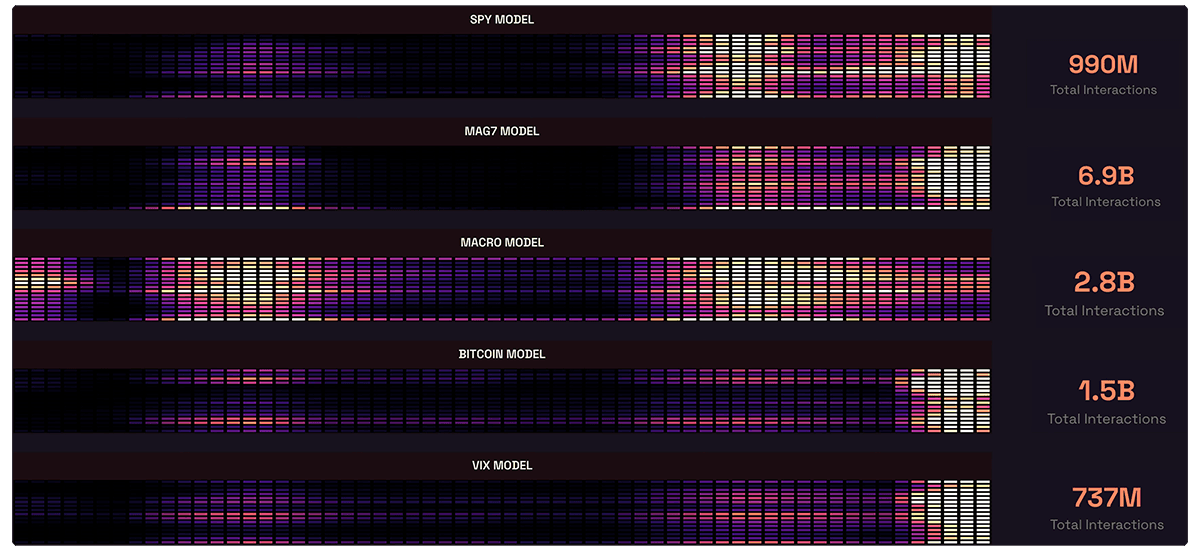1200x551 pixels.
Task: Click the 2.8B interactions value
Action: [1104, 283]
